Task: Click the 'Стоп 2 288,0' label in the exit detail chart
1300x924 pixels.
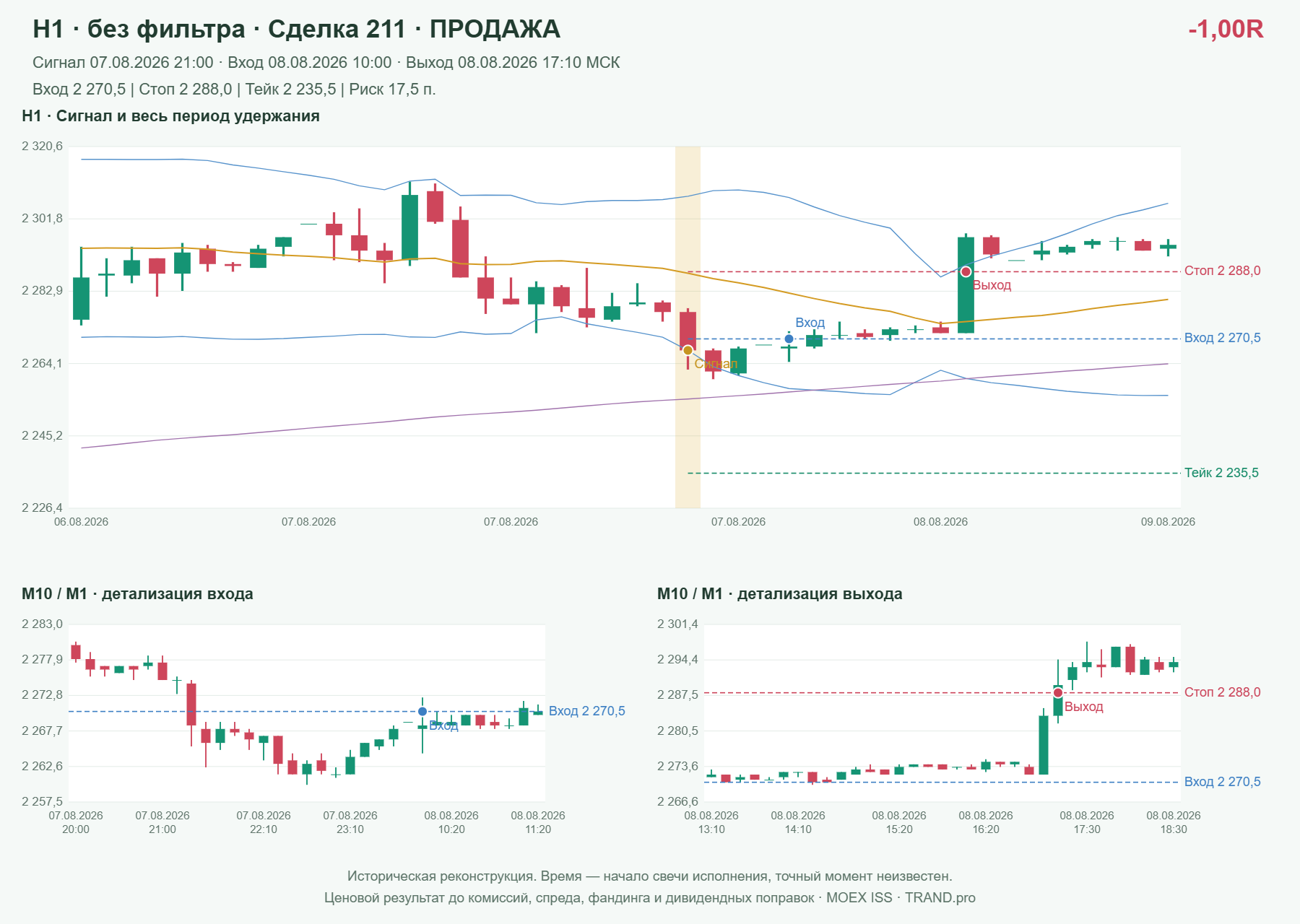Action: [1222, 692]
